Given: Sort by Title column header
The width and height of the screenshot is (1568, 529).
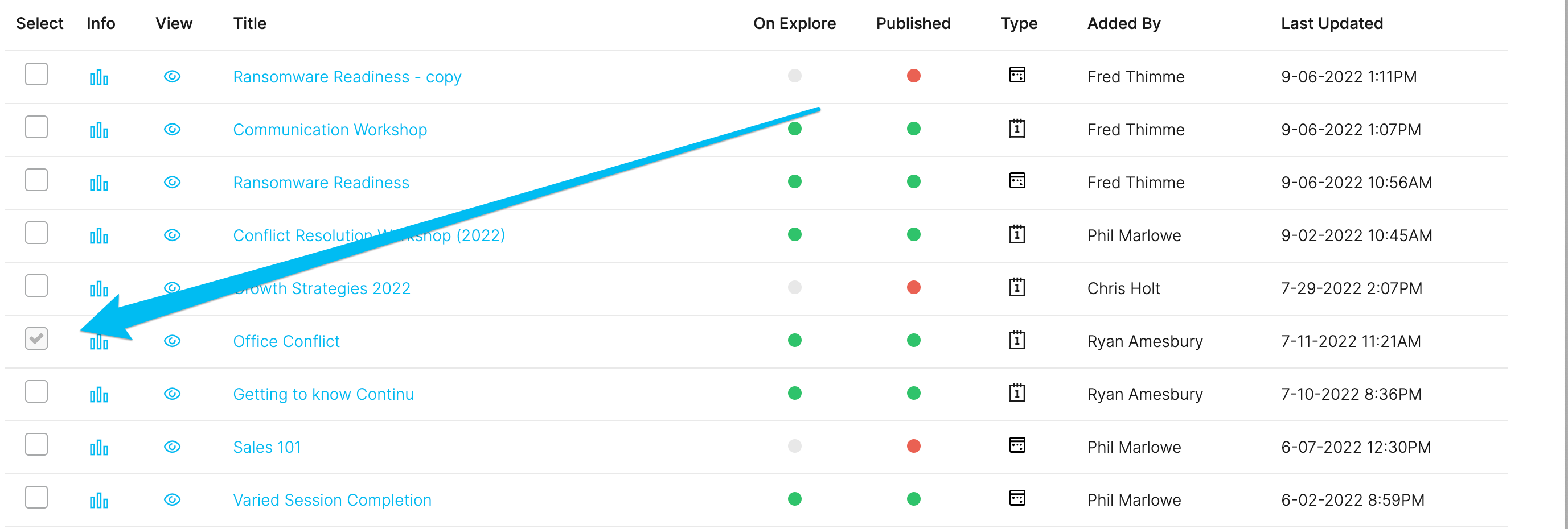Looking at the screenshot, I should pos(249,23).
